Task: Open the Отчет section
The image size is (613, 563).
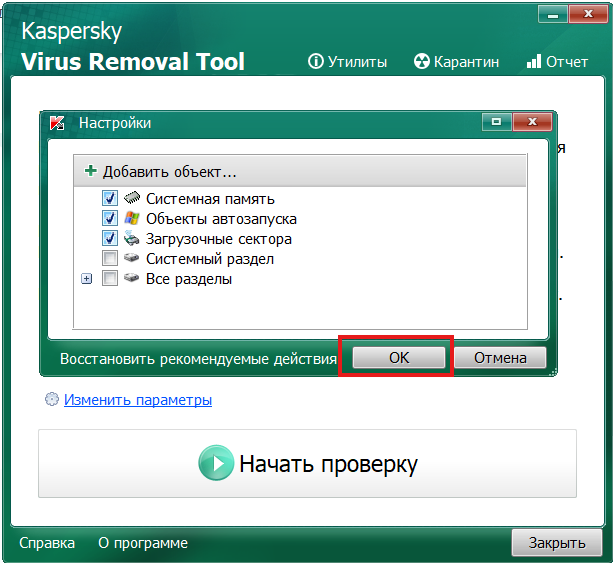Action: click(x=557, y=62)
